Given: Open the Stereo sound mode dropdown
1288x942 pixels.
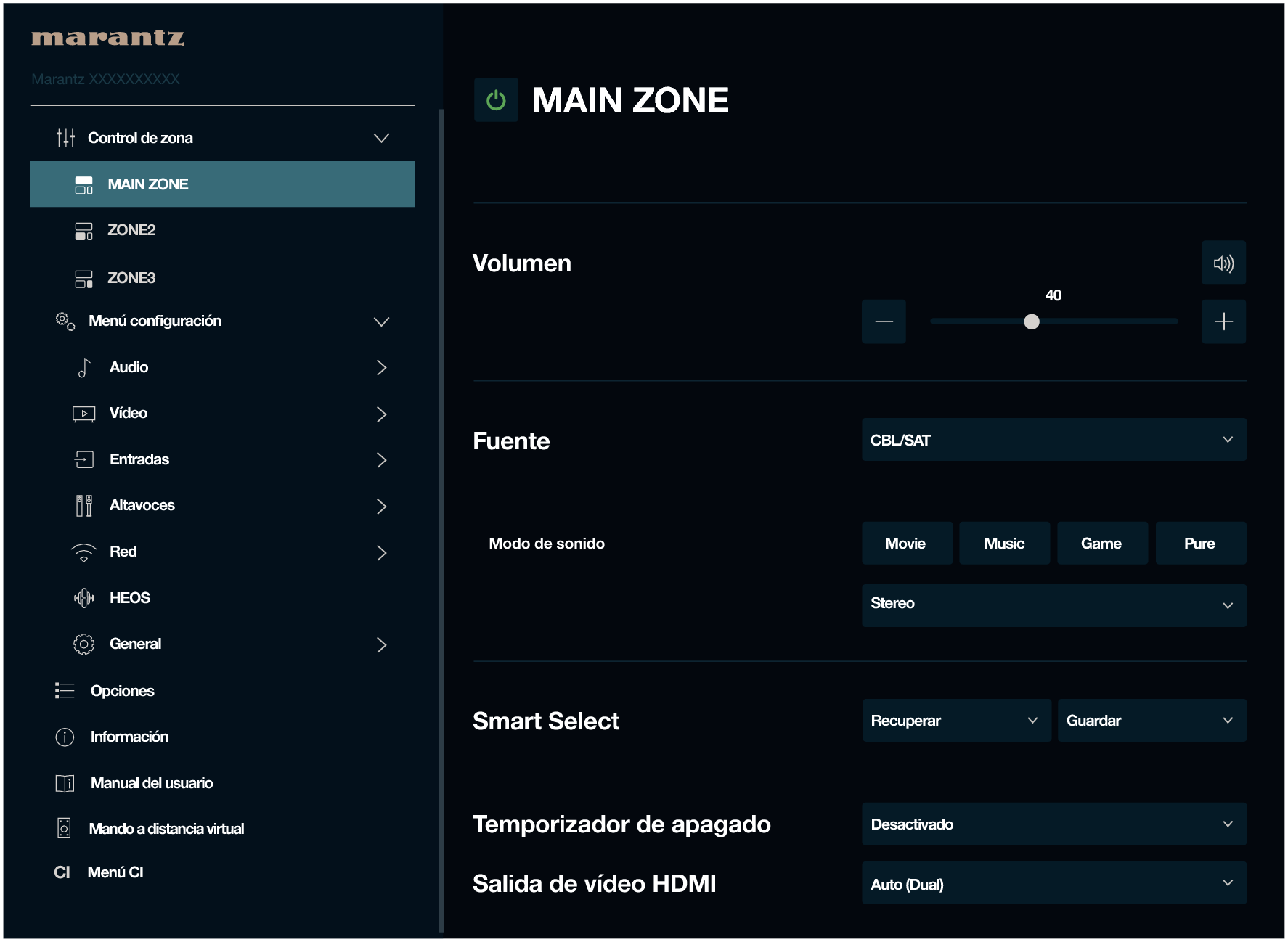Looking at the screenshot, I should [1053, 605].
